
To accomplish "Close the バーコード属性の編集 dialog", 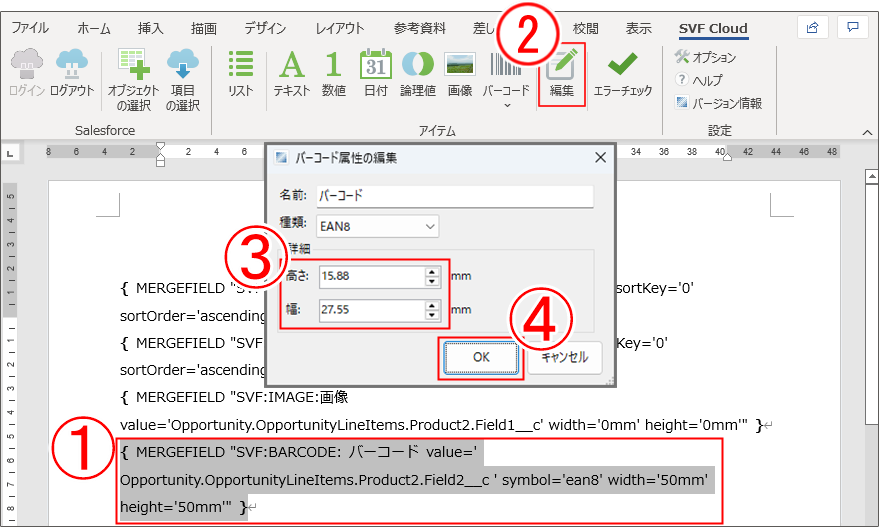I will (x=600, y=158).
